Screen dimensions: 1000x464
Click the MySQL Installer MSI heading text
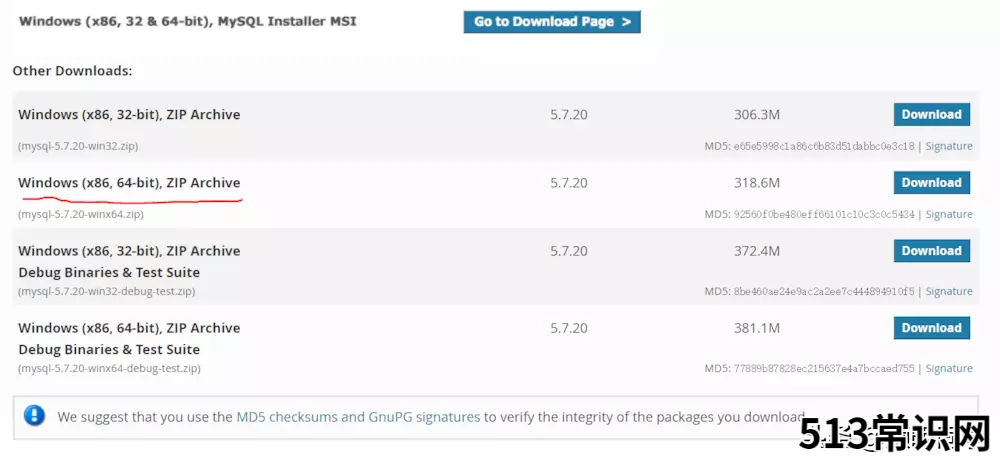[188, 22]
